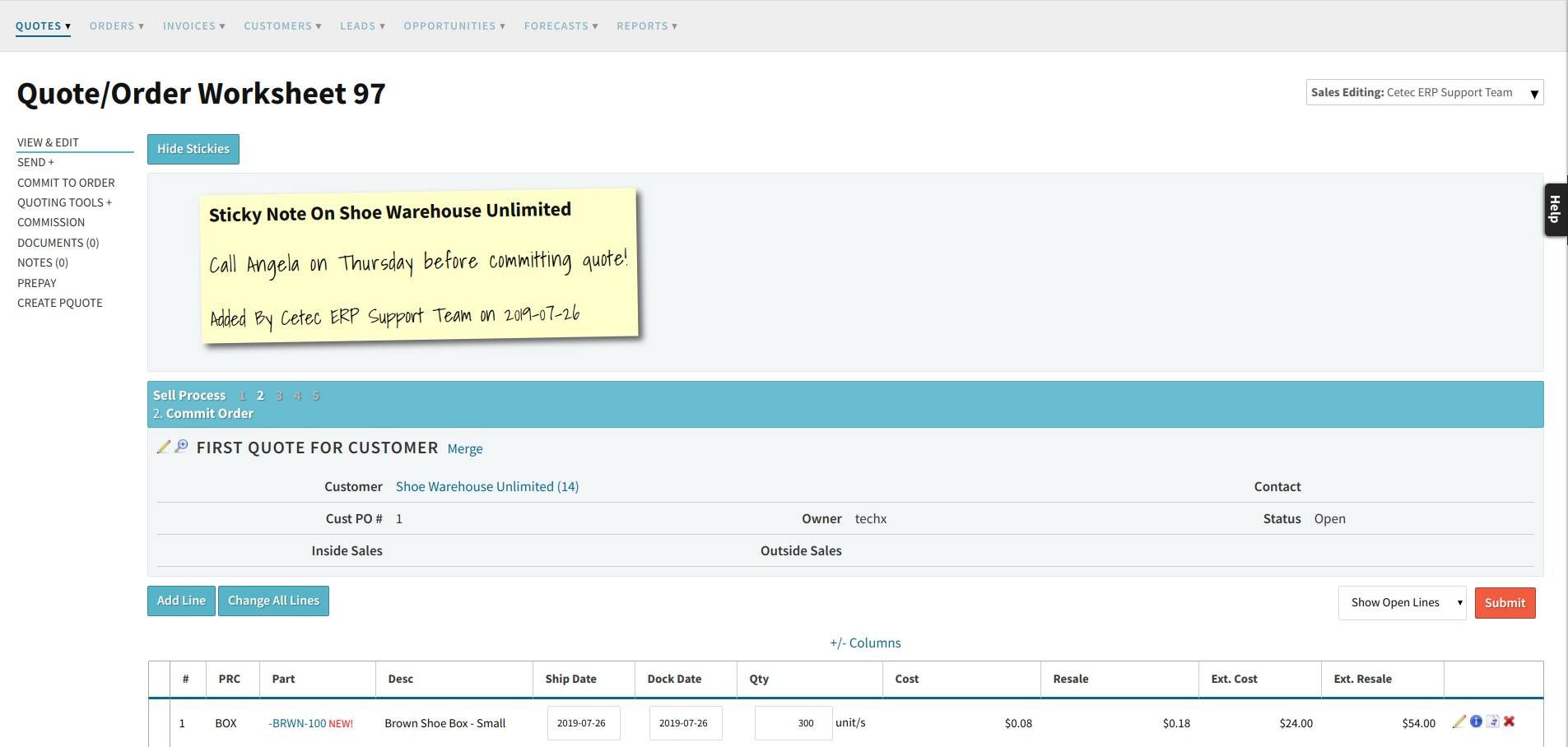Image resolution: width=1568 pixels, height=747 pixels.
Task: Click the magnifier icon beside the quote title
Action: pos(182,447)
